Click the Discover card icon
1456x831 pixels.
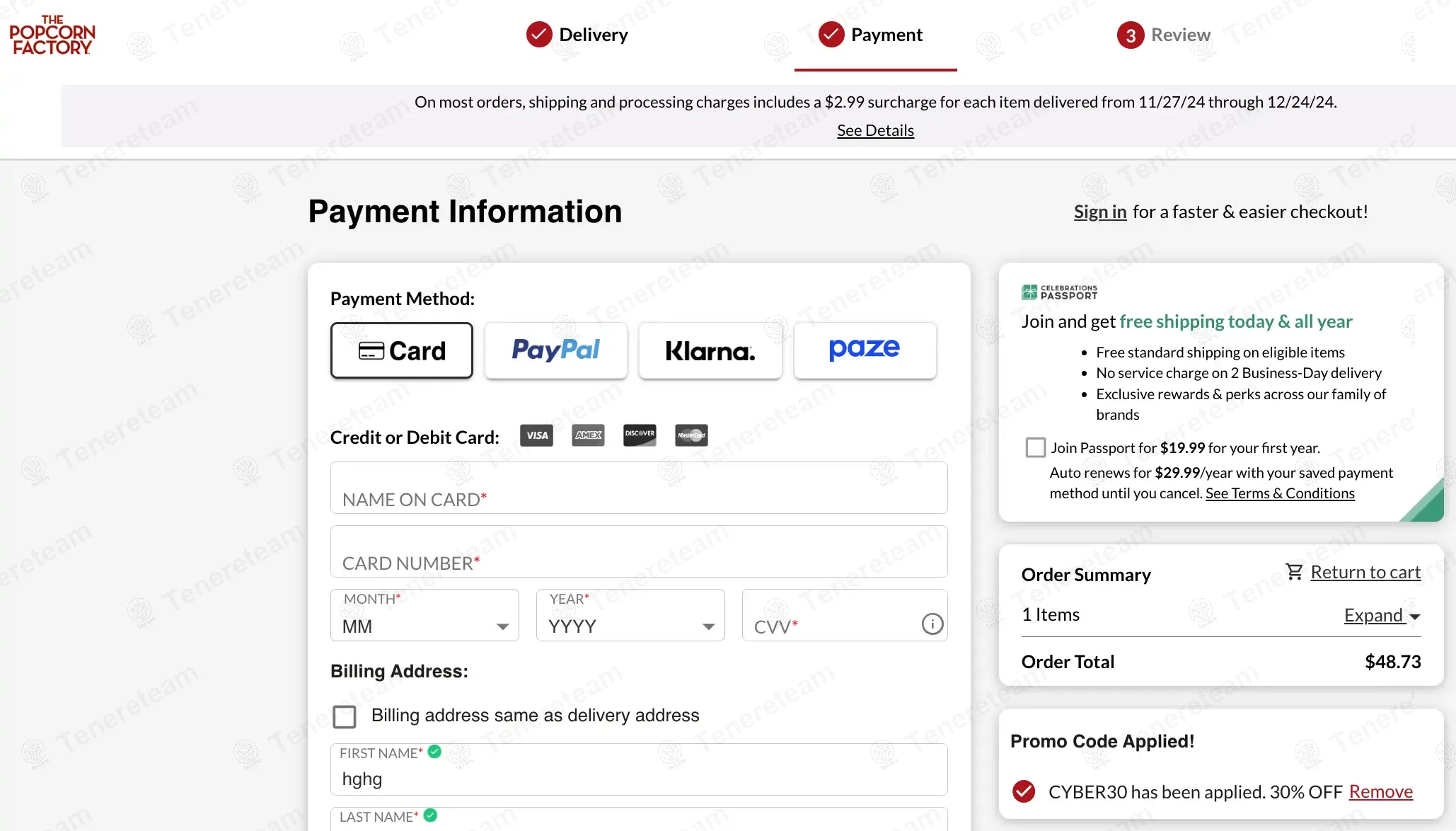click(640, 435)
